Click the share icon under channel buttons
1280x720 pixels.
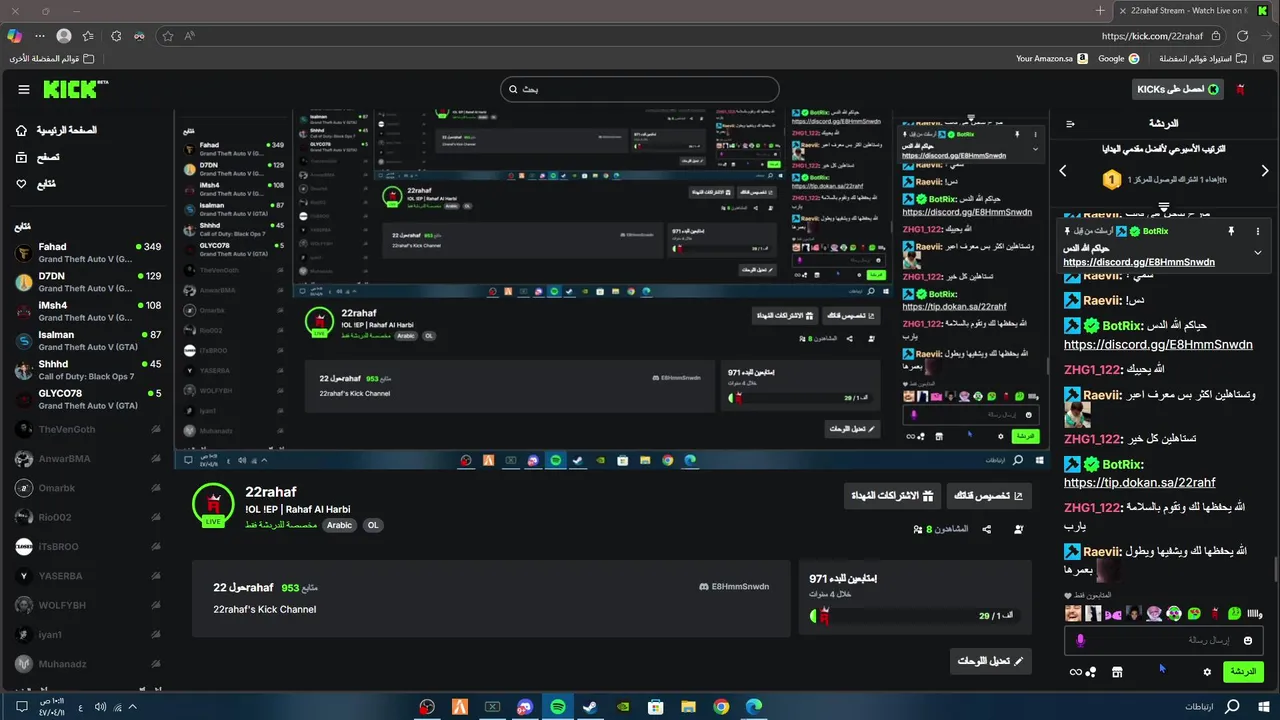click(x=986, y=529)
